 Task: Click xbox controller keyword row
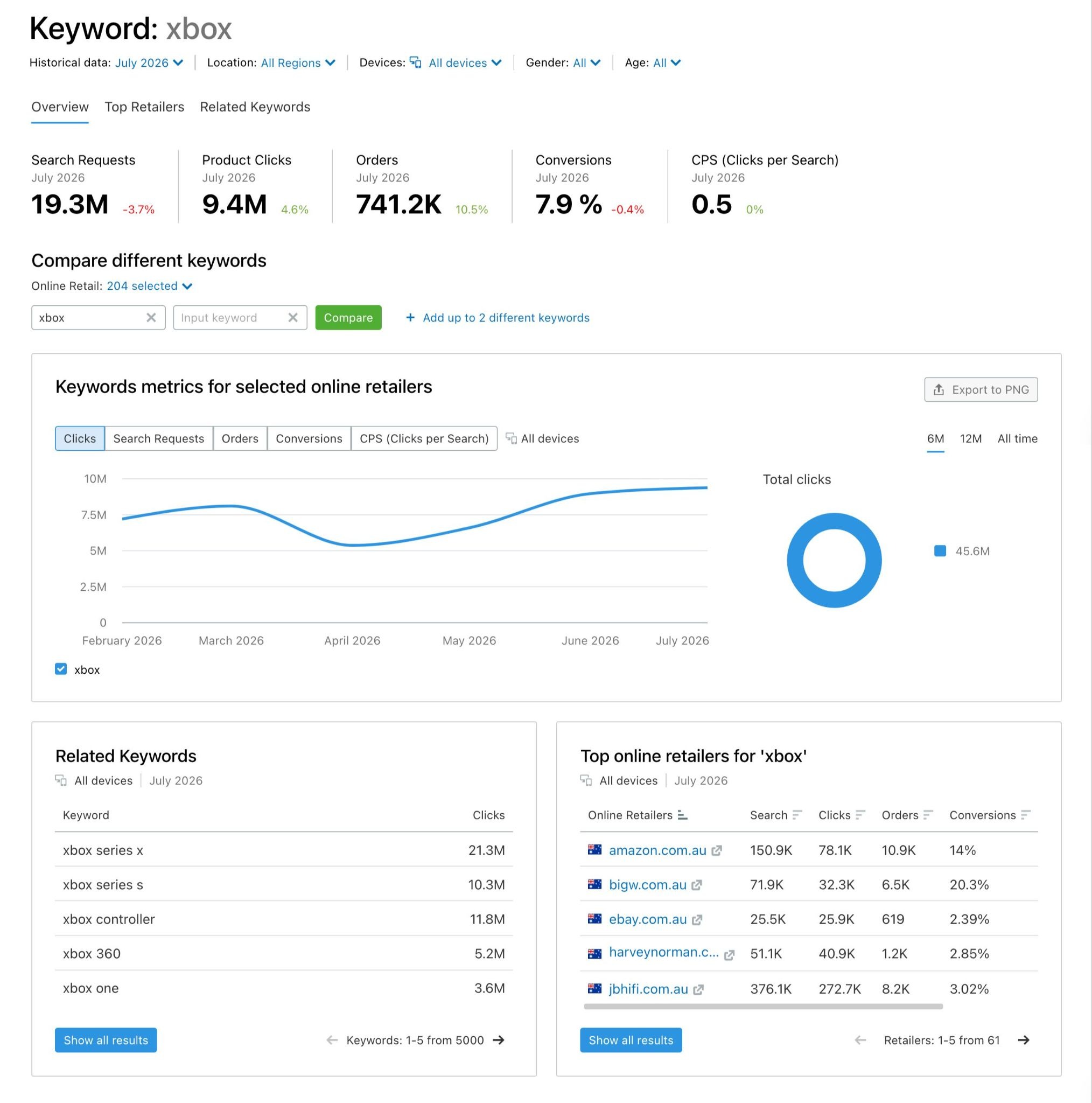[x=284, y=919]
